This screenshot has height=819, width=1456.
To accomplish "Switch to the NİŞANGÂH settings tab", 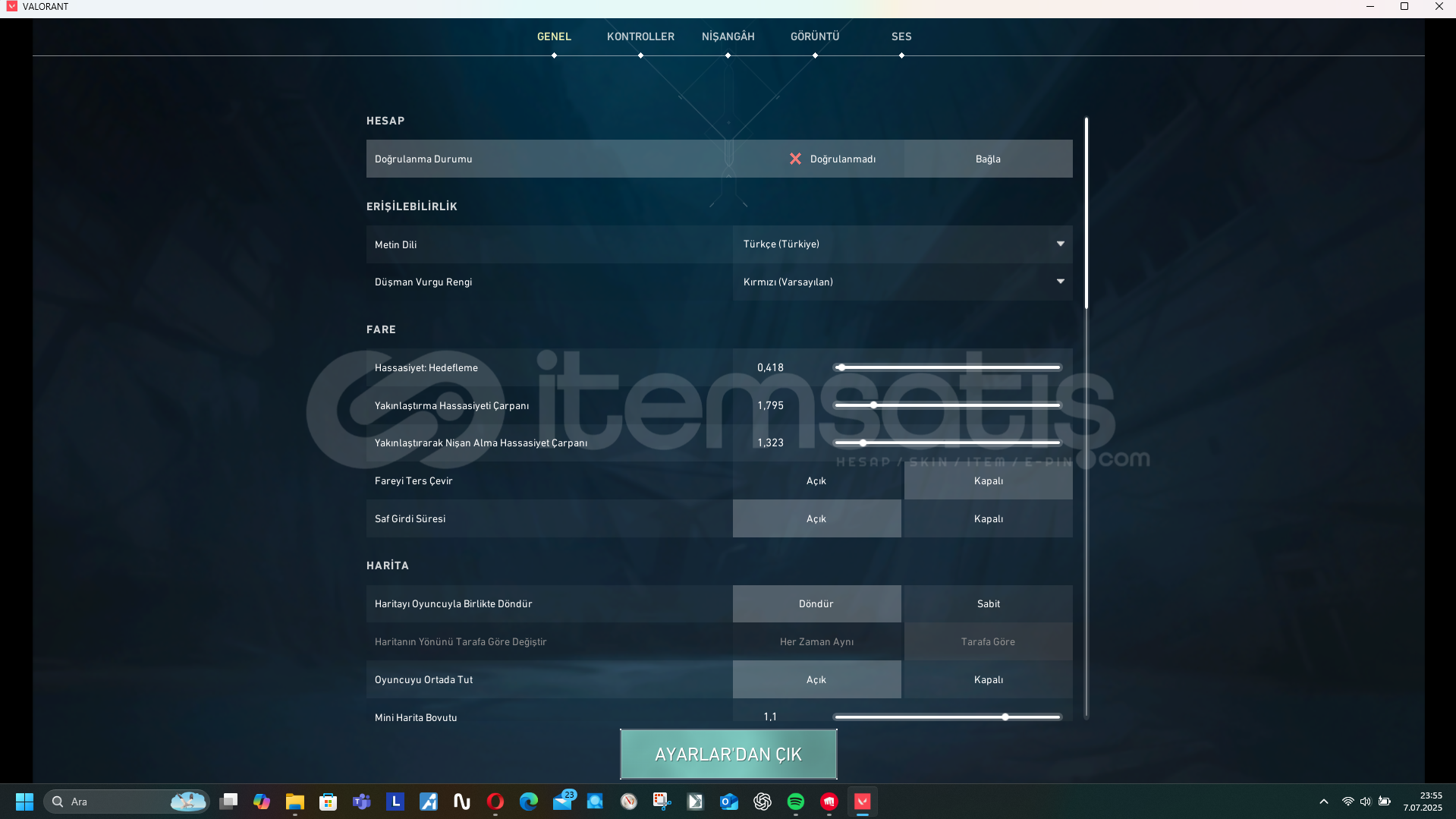I will (728, 37).
